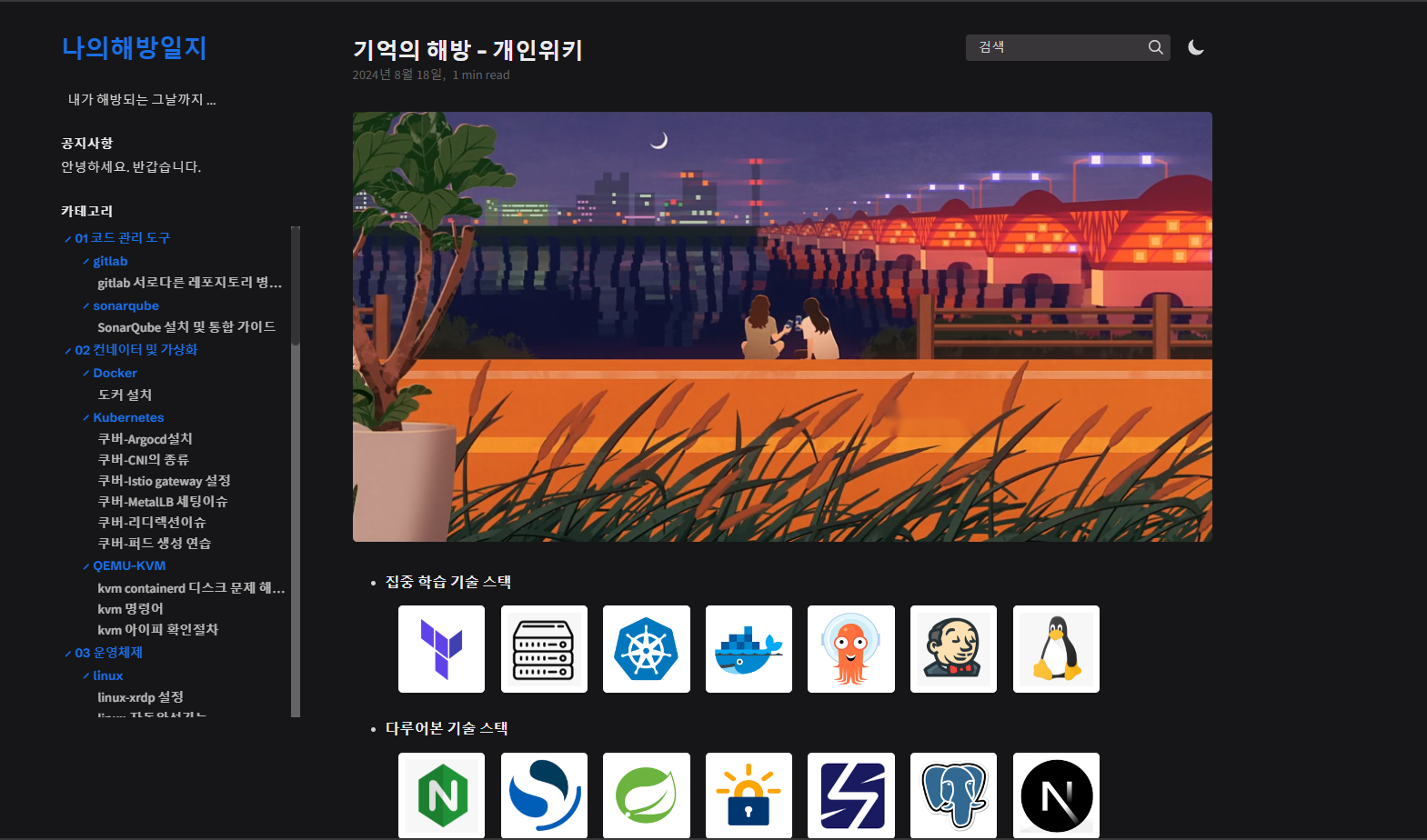The width and height of the screenshot is (1427, 840).
Task: Click the orange padlock sun logo tile
Action: coord(749,795)
